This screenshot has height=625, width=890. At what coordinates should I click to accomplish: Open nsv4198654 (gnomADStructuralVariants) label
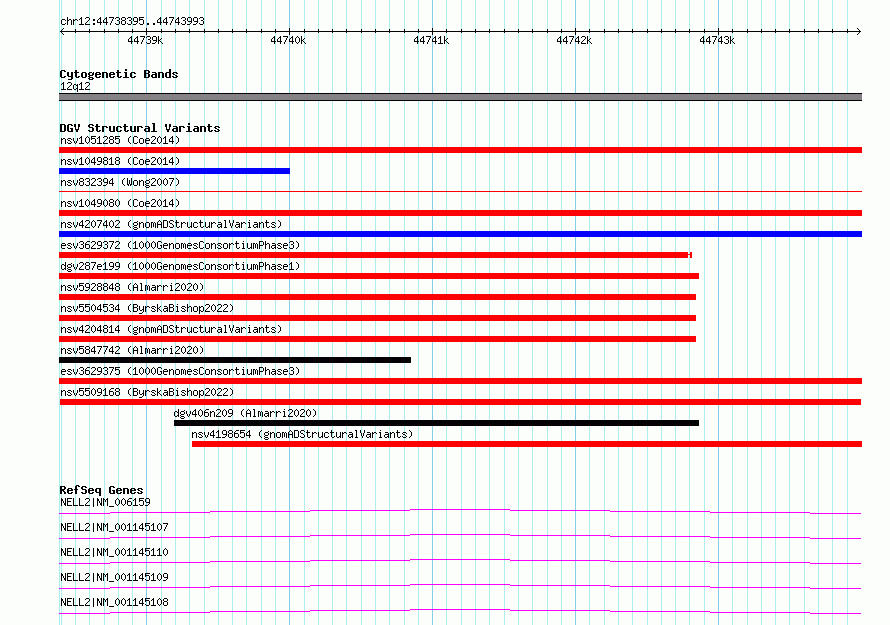[x=302, y=434]
